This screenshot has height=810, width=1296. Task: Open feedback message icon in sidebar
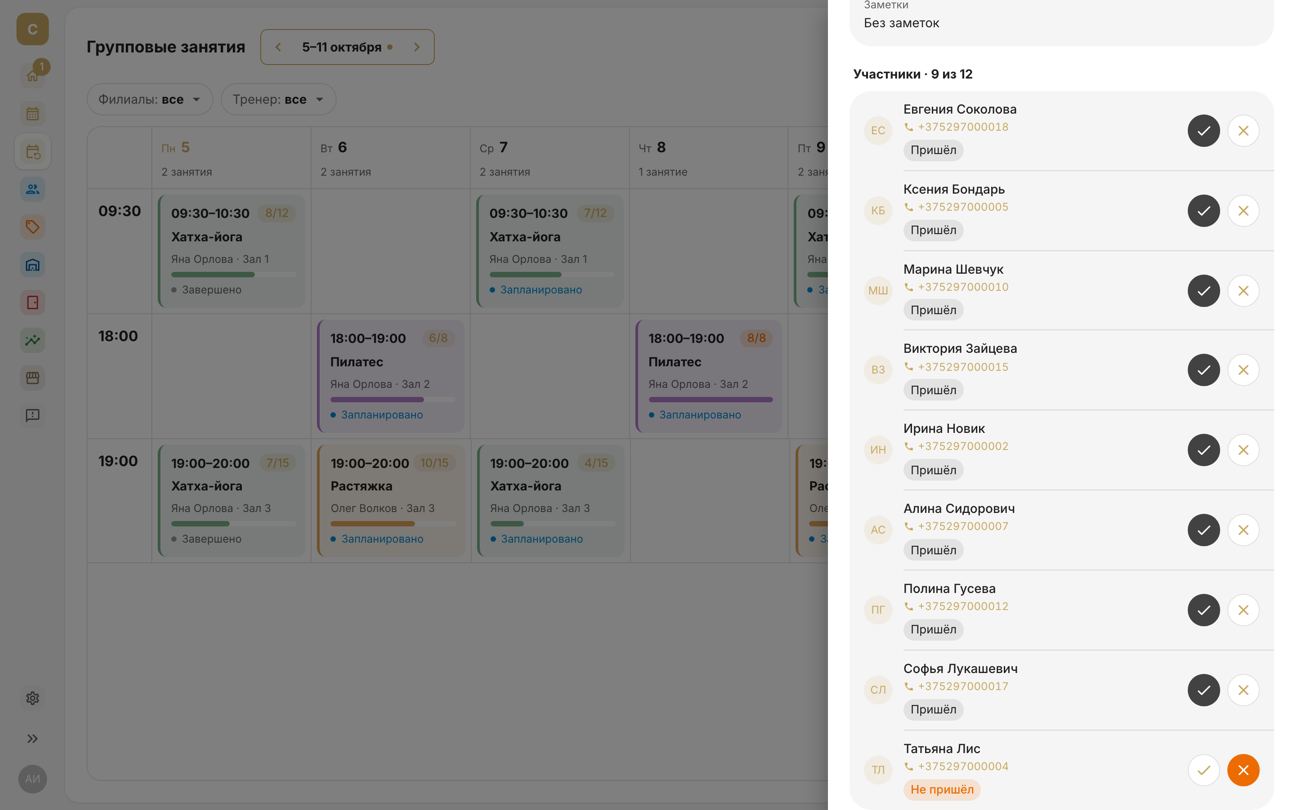tap(33, 415)
